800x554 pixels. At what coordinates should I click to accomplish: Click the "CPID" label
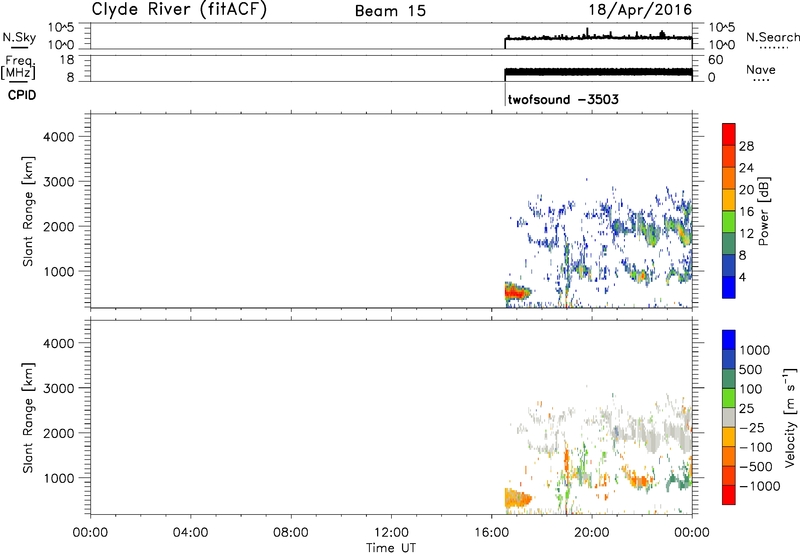[x=22, y=95]
